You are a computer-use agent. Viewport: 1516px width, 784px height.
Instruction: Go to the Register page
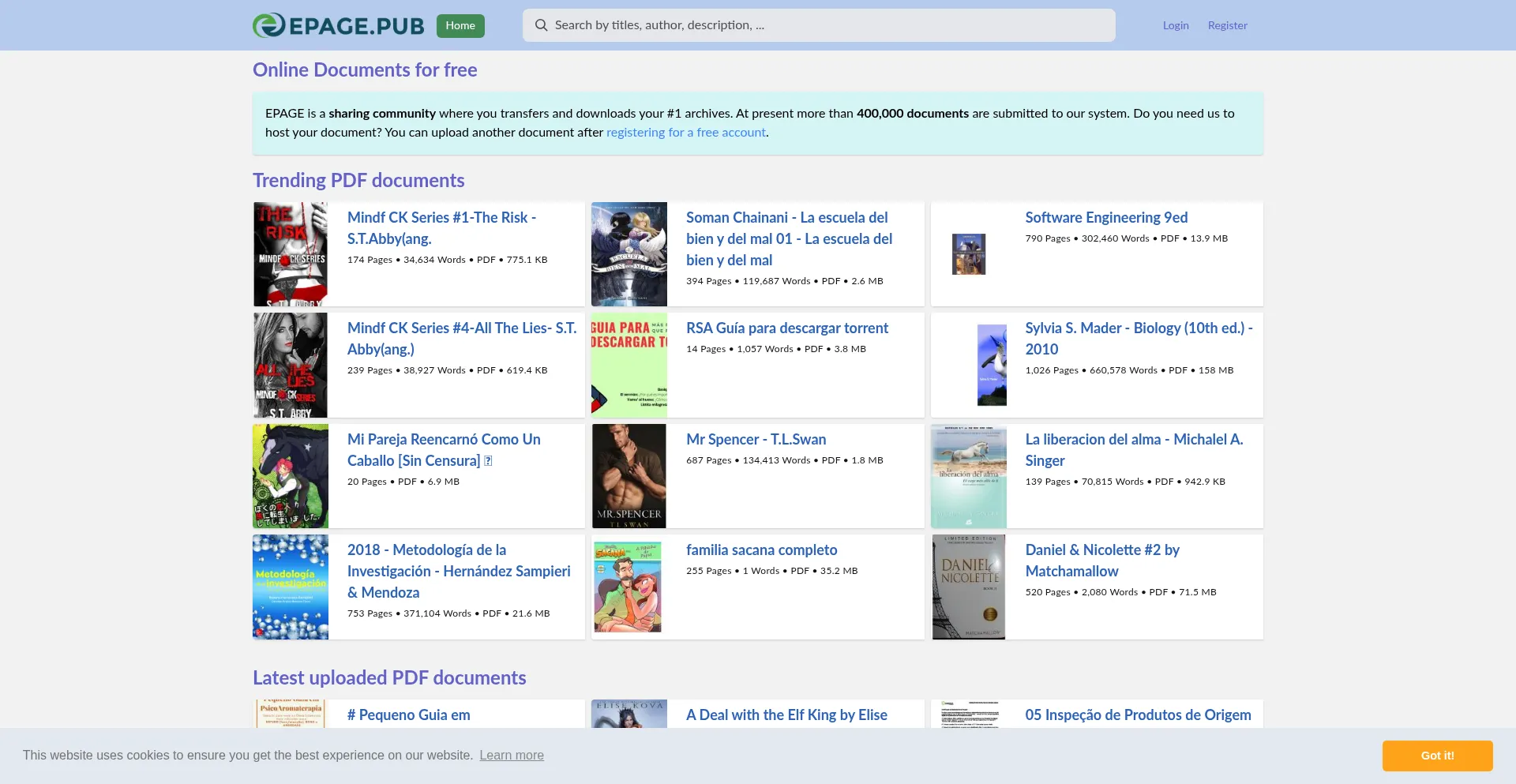pos(1227,25)
